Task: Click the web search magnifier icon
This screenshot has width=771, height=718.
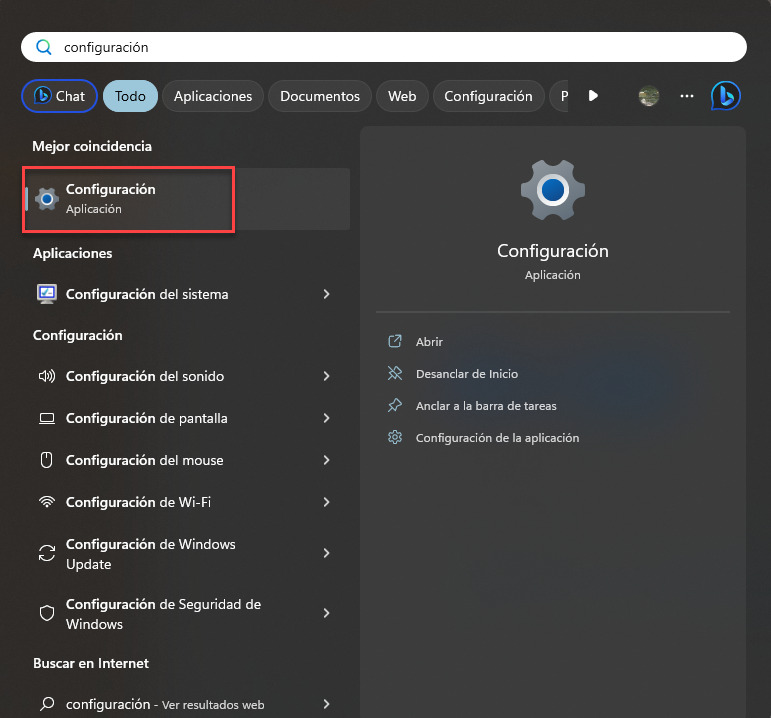Action: coord(47,704)
